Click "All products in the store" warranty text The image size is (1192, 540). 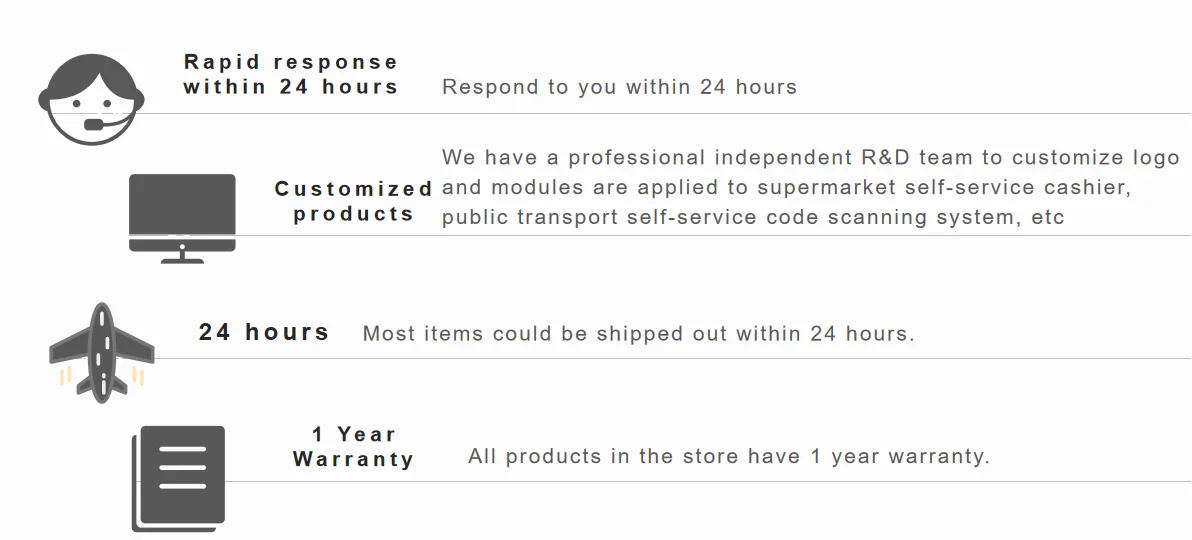click(x=728, y=457)
